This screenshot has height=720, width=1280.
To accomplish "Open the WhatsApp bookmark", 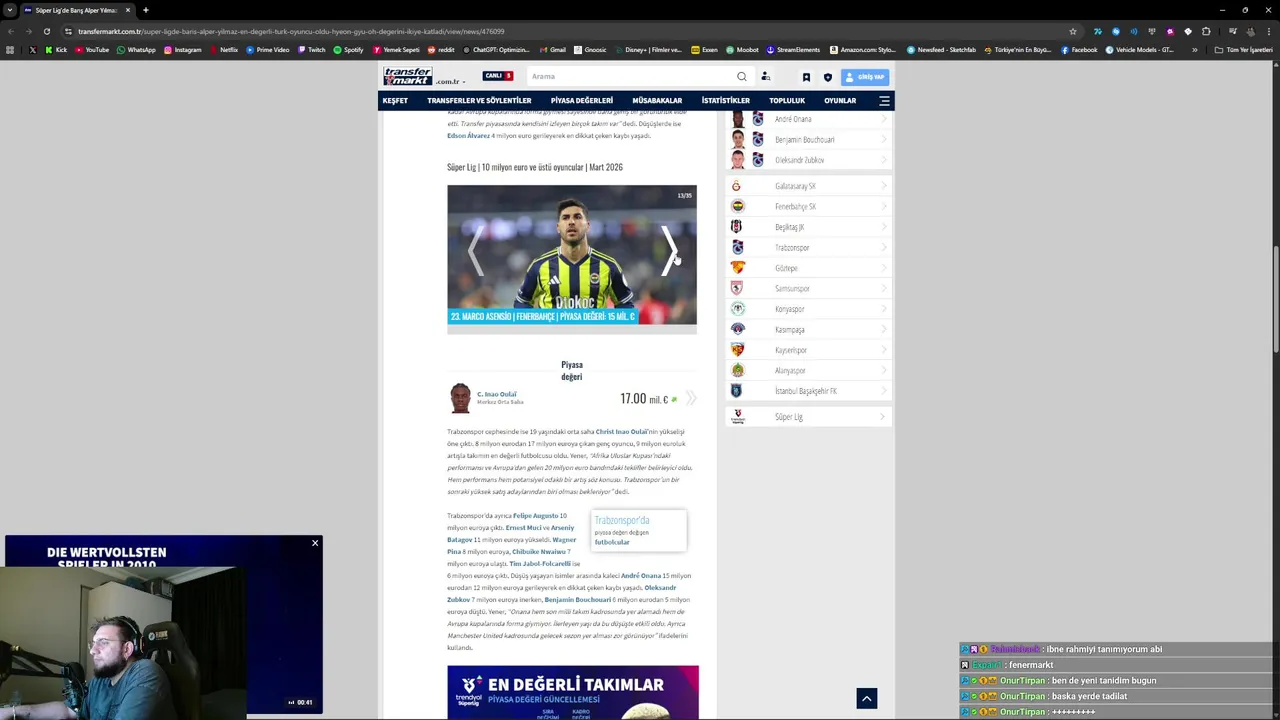I will coord(136,50).
